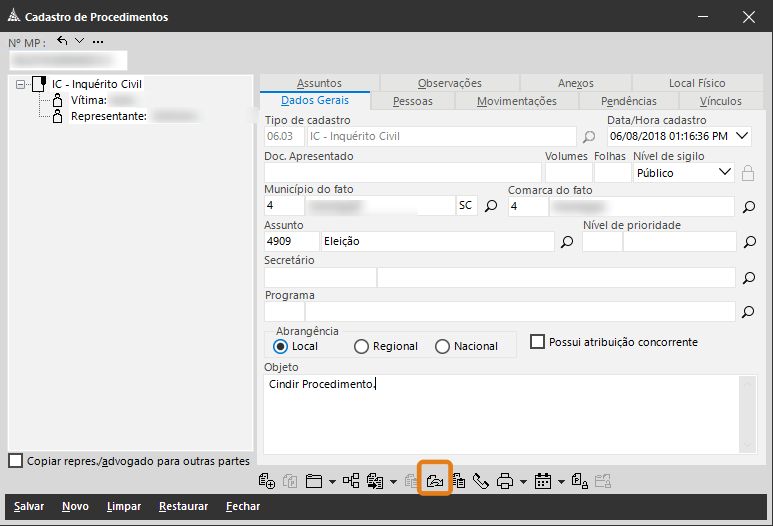The width and height of the screenshot is (773, 526).
Task: Click Secretário lookup magnifier
Action: (x=749, y=278)
